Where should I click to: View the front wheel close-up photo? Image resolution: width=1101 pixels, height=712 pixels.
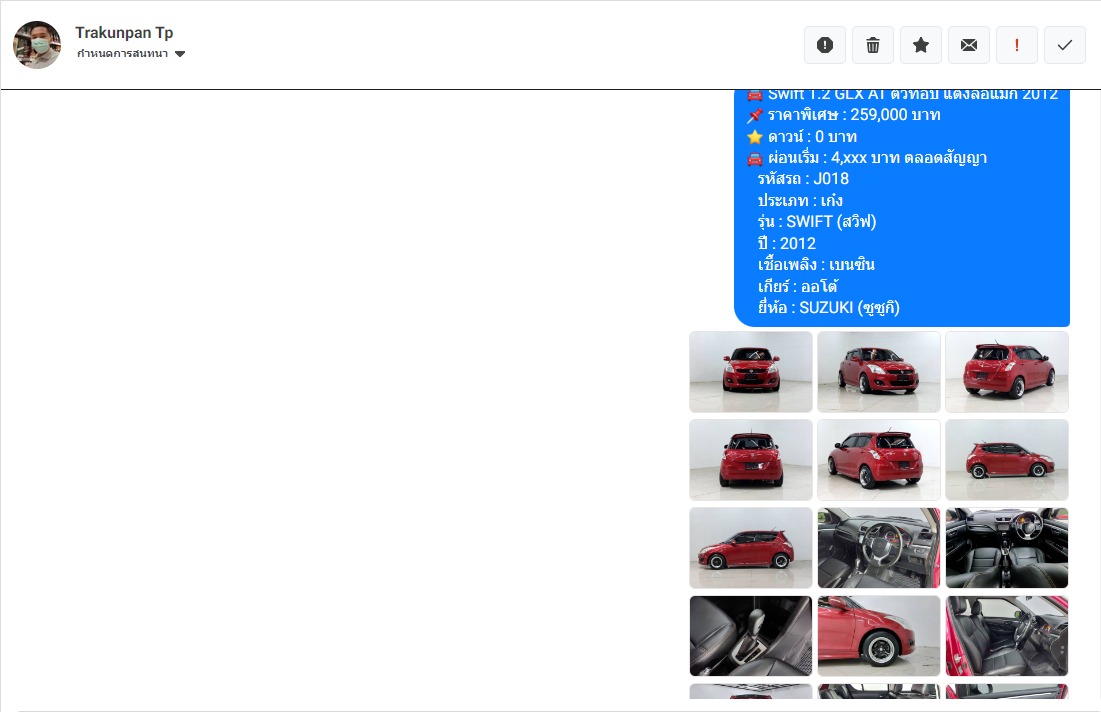878,636
